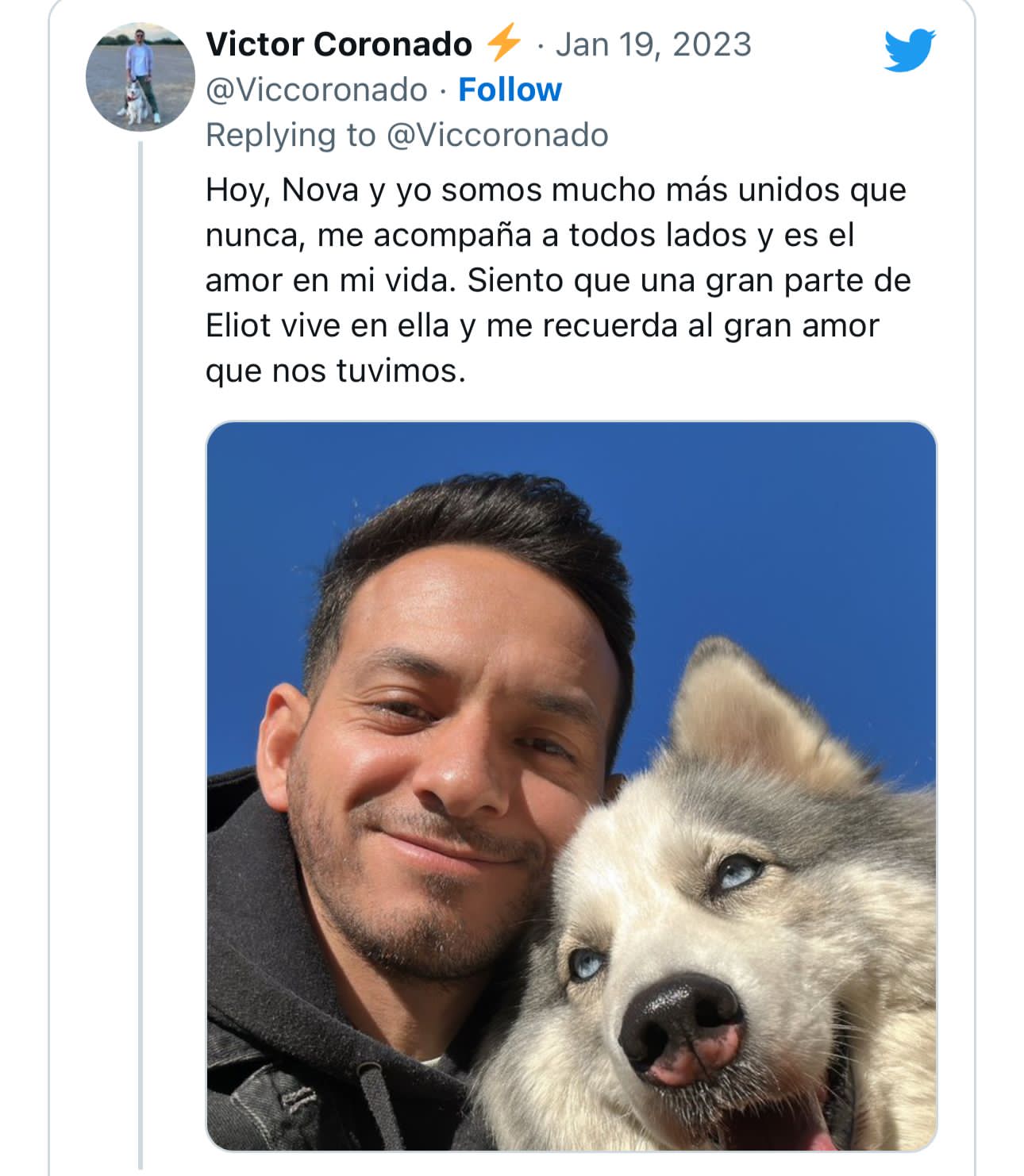The image size is (1024, 1176).
Task: Click @Viccoronado in the Replying to line
Action: coord(497,135)
